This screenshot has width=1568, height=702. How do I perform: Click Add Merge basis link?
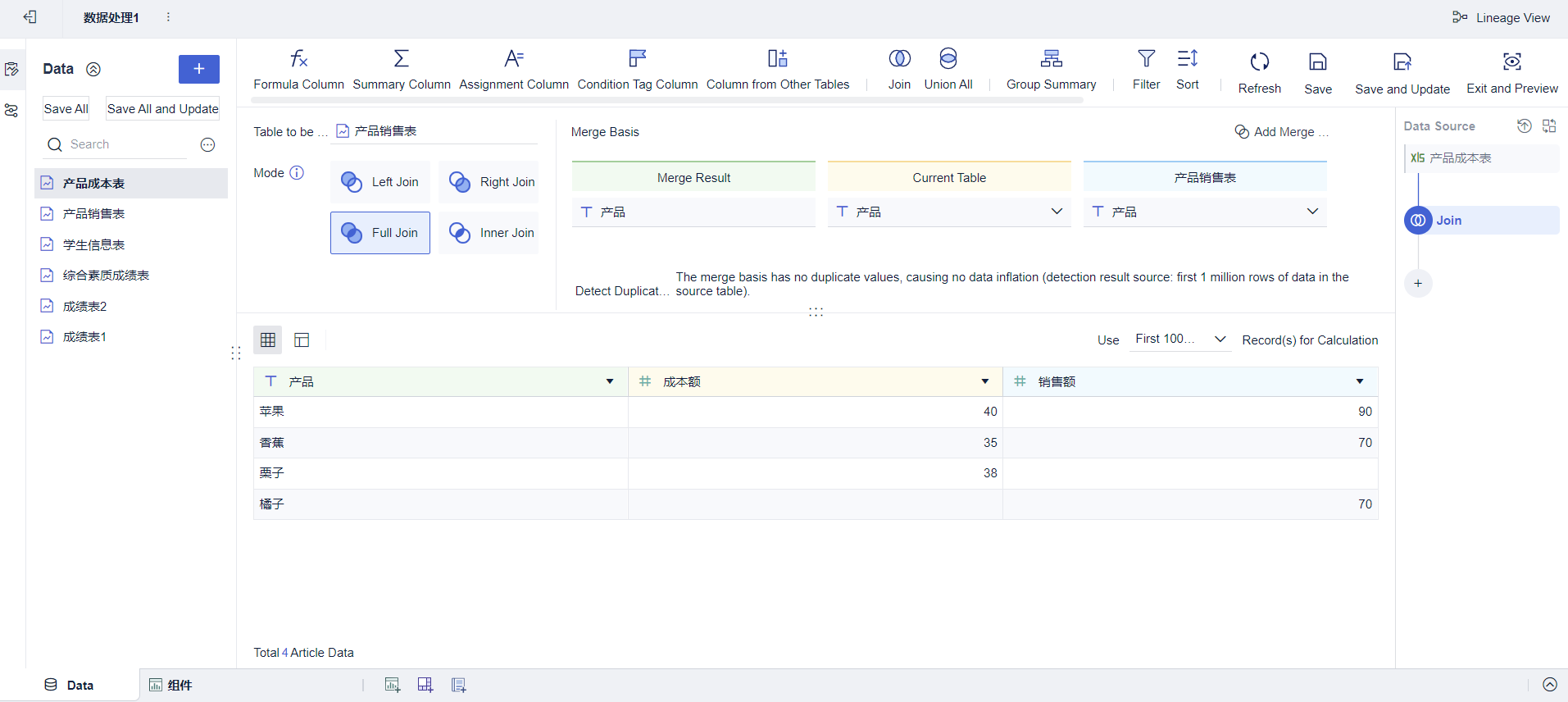[1282, 132]
